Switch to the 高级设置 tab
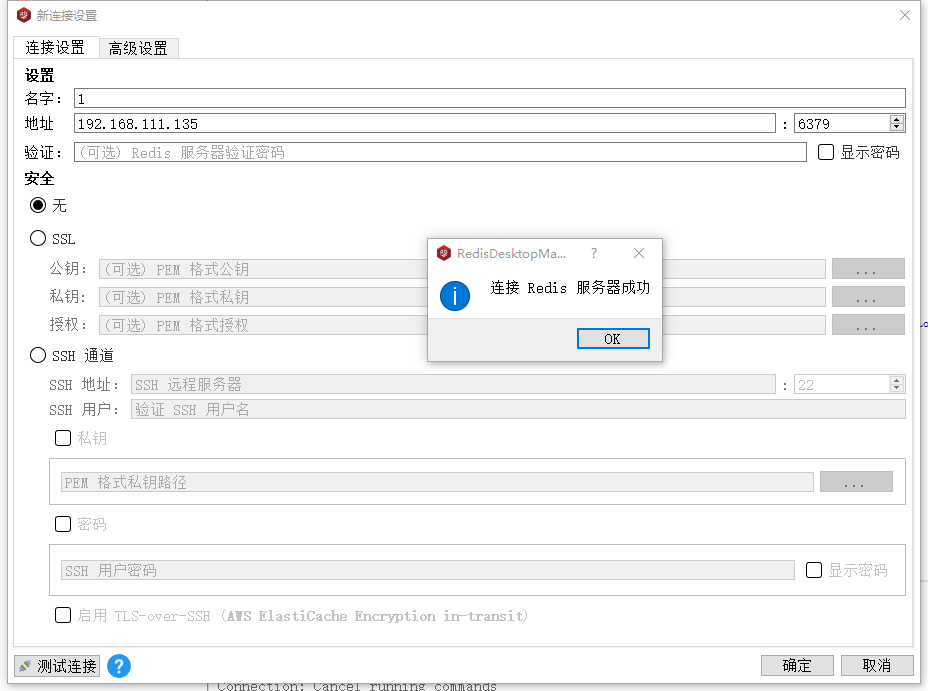This screenshot has height=691, width=928. pos(138,49)
